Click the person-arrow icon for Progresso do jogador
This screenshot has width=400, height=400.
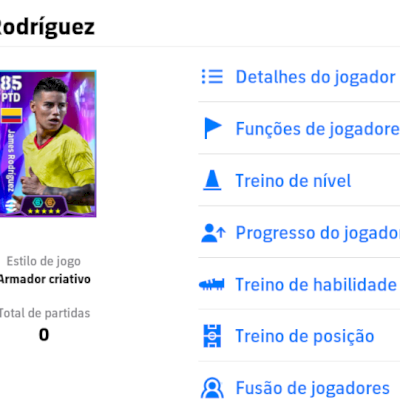(213, 233)
